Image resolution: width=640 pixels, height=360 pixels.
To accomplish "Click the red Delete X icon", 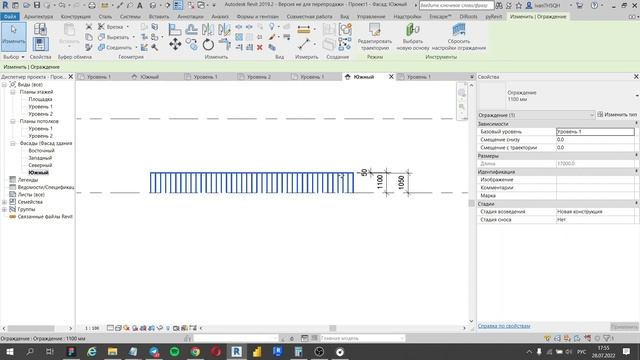I will pyautogui.click(x=260, y=47).
